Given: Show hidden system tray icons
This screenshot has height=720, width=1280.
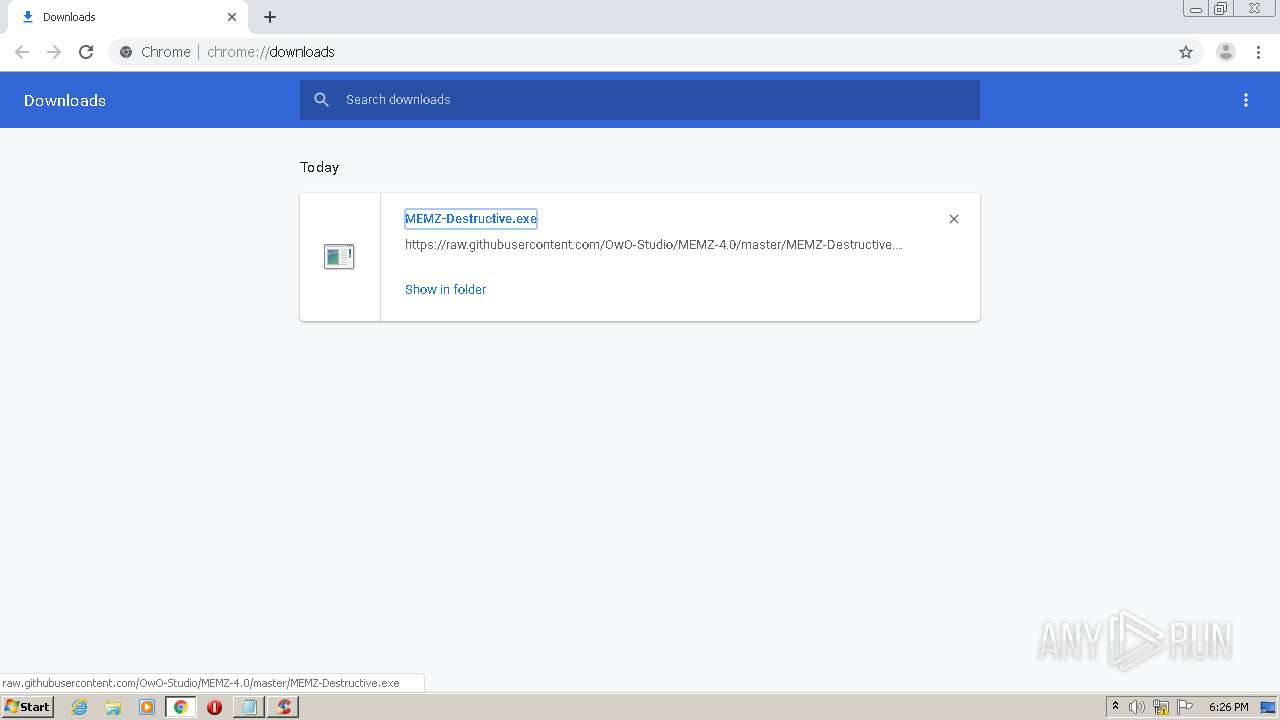Looking at the screenshot, I should coord(1116,707).
